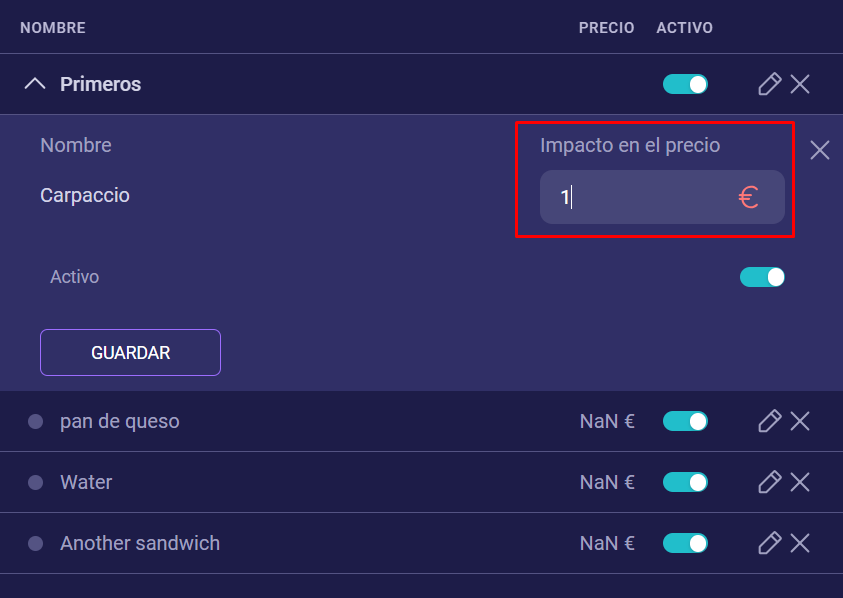Viewport: 843px width, 598px height.
Task: Edit the Water item
Action: click(769, 482)
